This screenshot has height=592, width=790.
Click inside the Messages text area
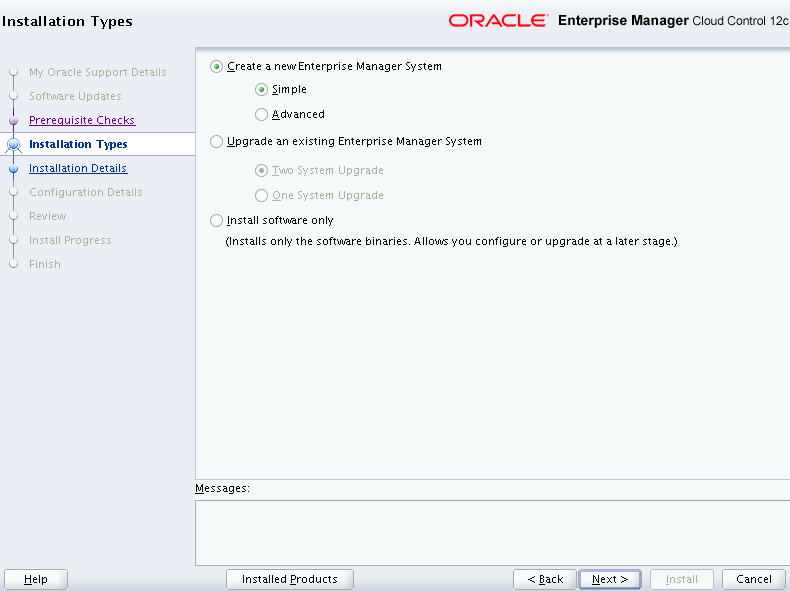491,532
